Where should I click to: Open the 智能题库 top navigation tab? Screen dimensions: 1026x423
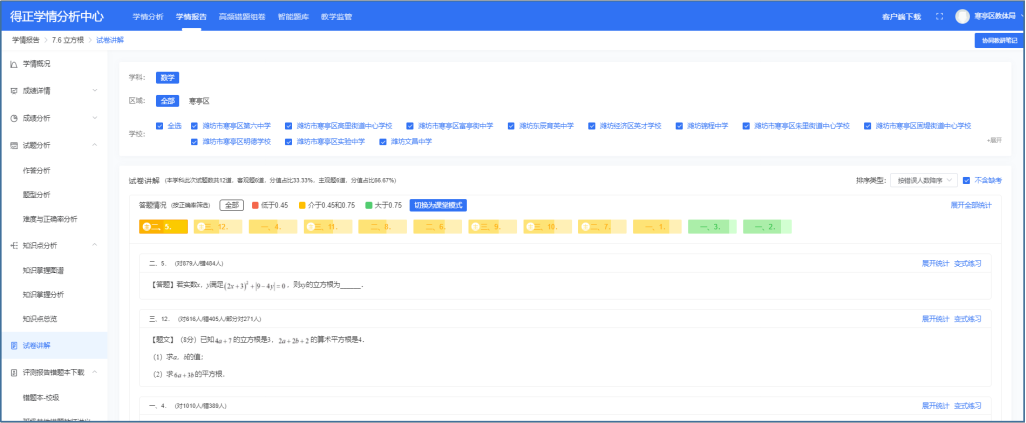[x=293, y=17]
